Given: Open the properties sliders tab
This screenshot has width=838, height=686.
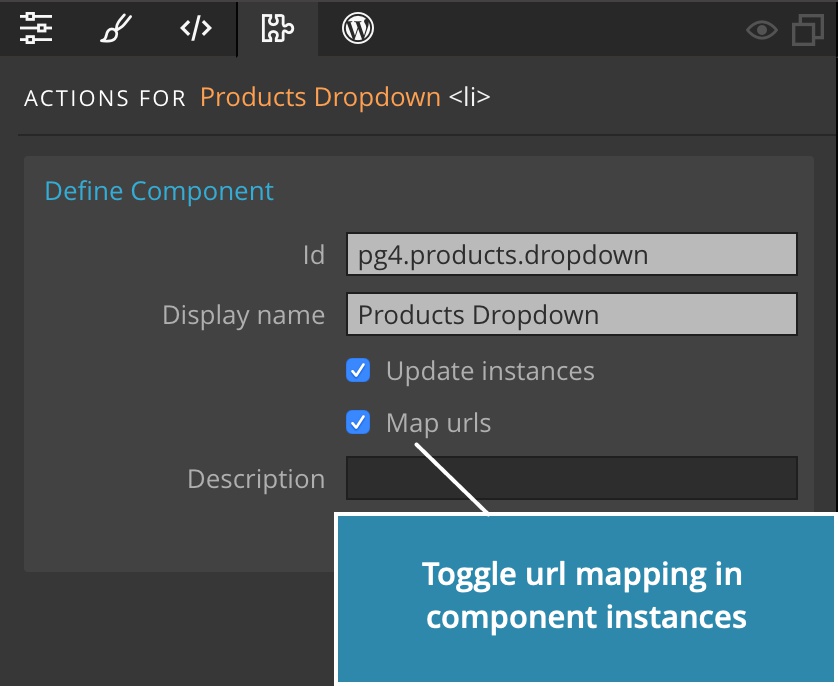Looking at the screenshot, I should pos(36,28).
